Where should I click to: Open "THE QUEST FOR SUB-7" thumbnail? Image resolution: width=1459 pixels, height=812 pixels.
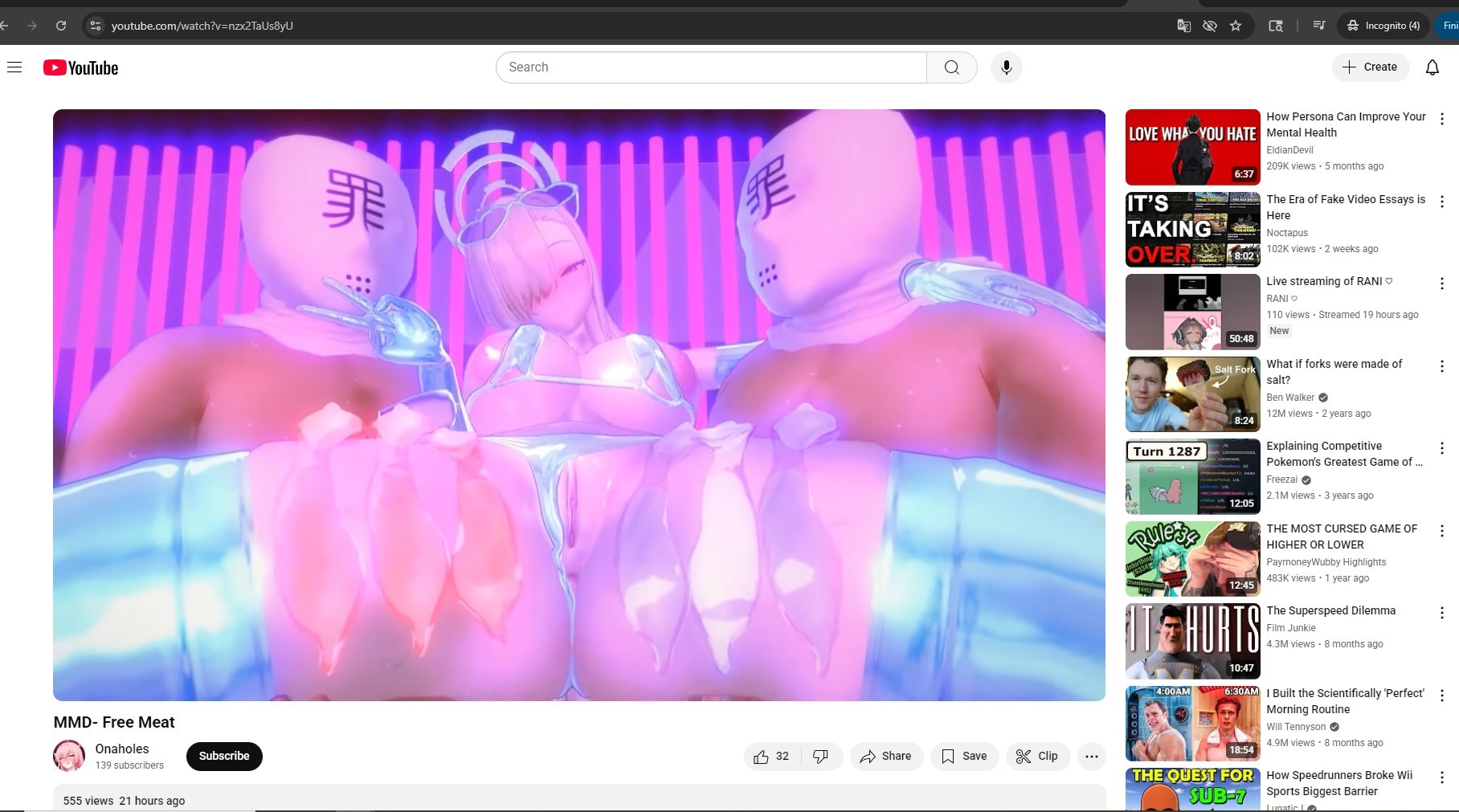1192,790
